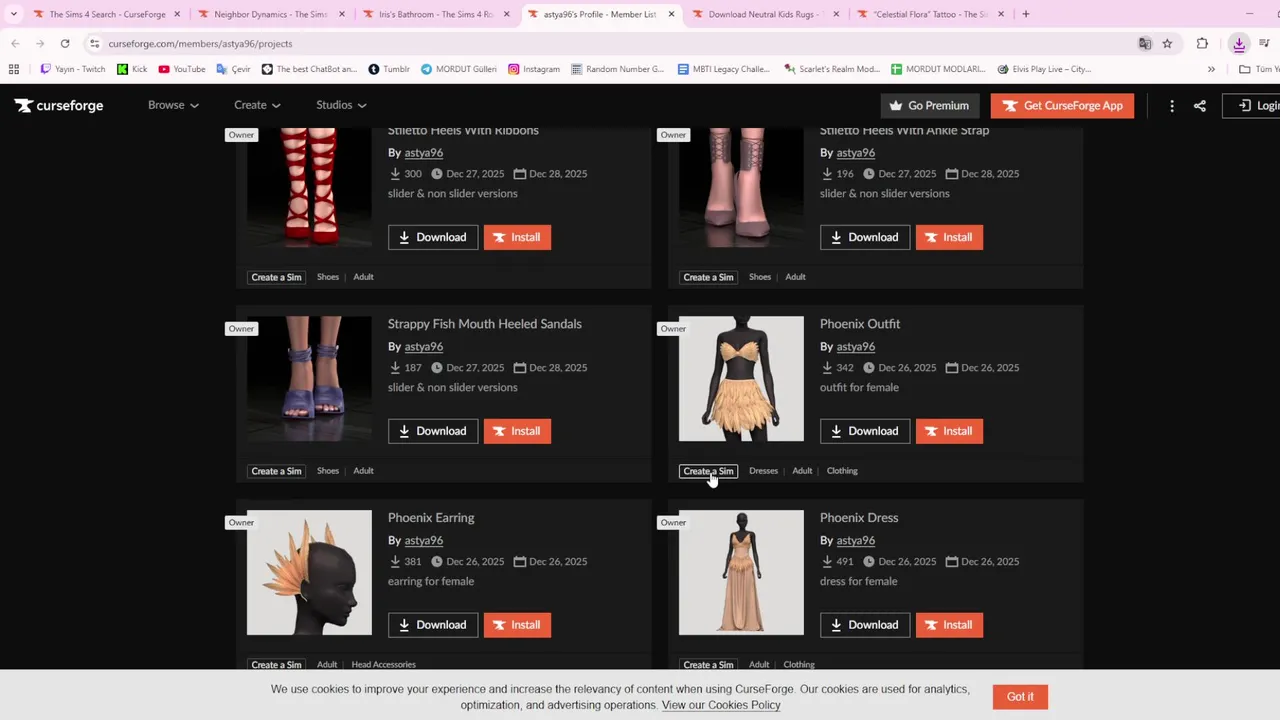Reload the page with browser refresh icon

(x=65, y=43)
